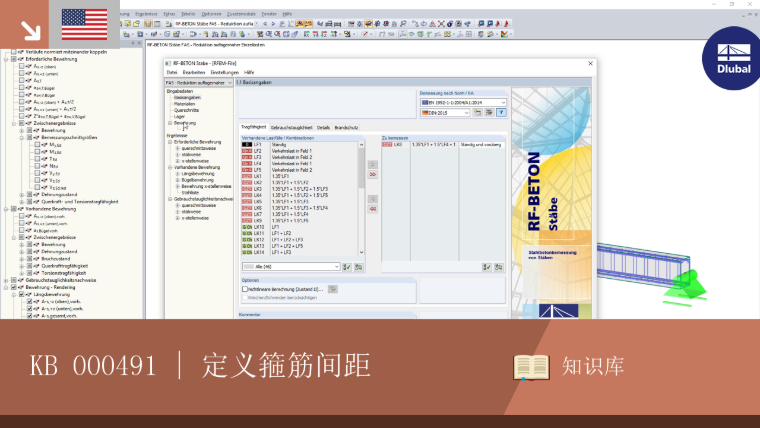Screen dimensions: 760x428
Task: Click the single right arrow to add load case
Action: tap(373, 165)
